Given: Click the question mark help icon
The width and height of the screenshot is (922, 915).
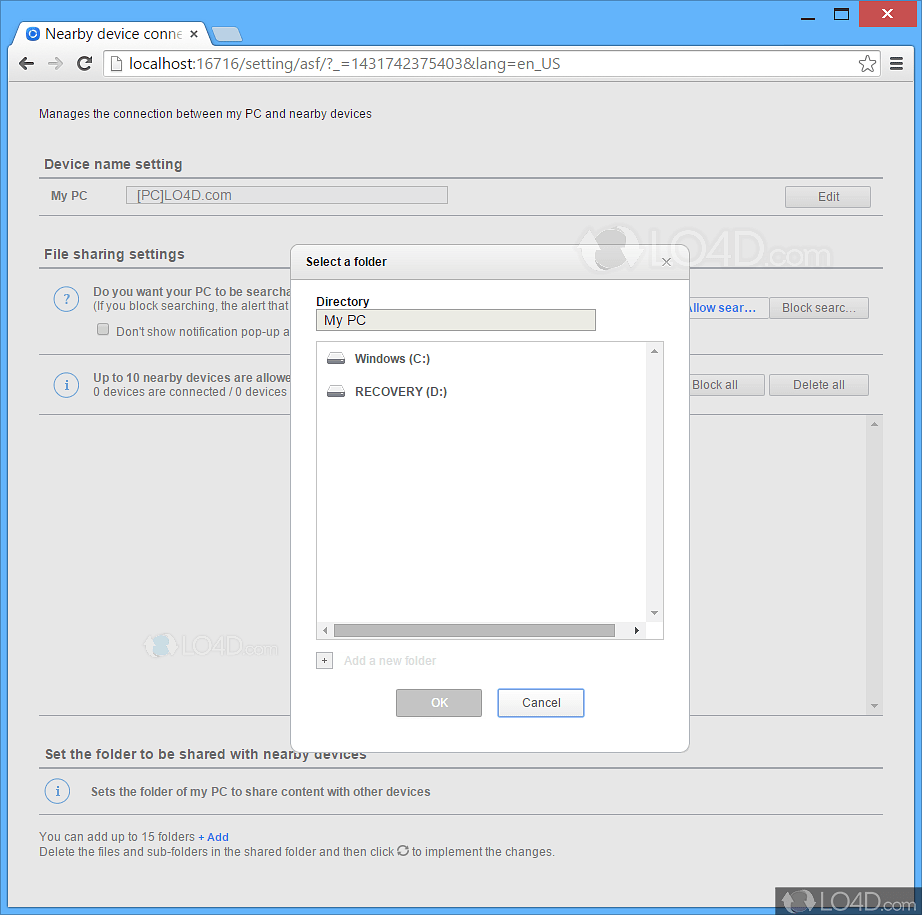Looking at the screenshot, I should coord(66,298).
